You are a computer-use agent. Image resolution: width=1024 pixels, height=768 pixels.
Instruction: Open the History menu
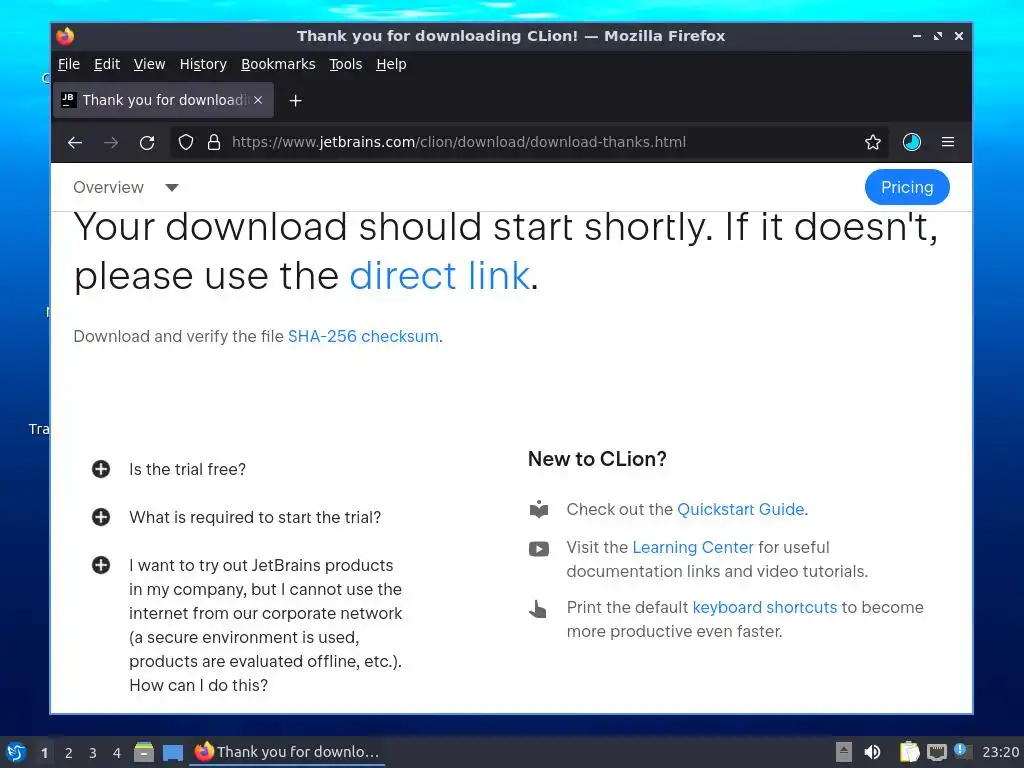(203, 64)
